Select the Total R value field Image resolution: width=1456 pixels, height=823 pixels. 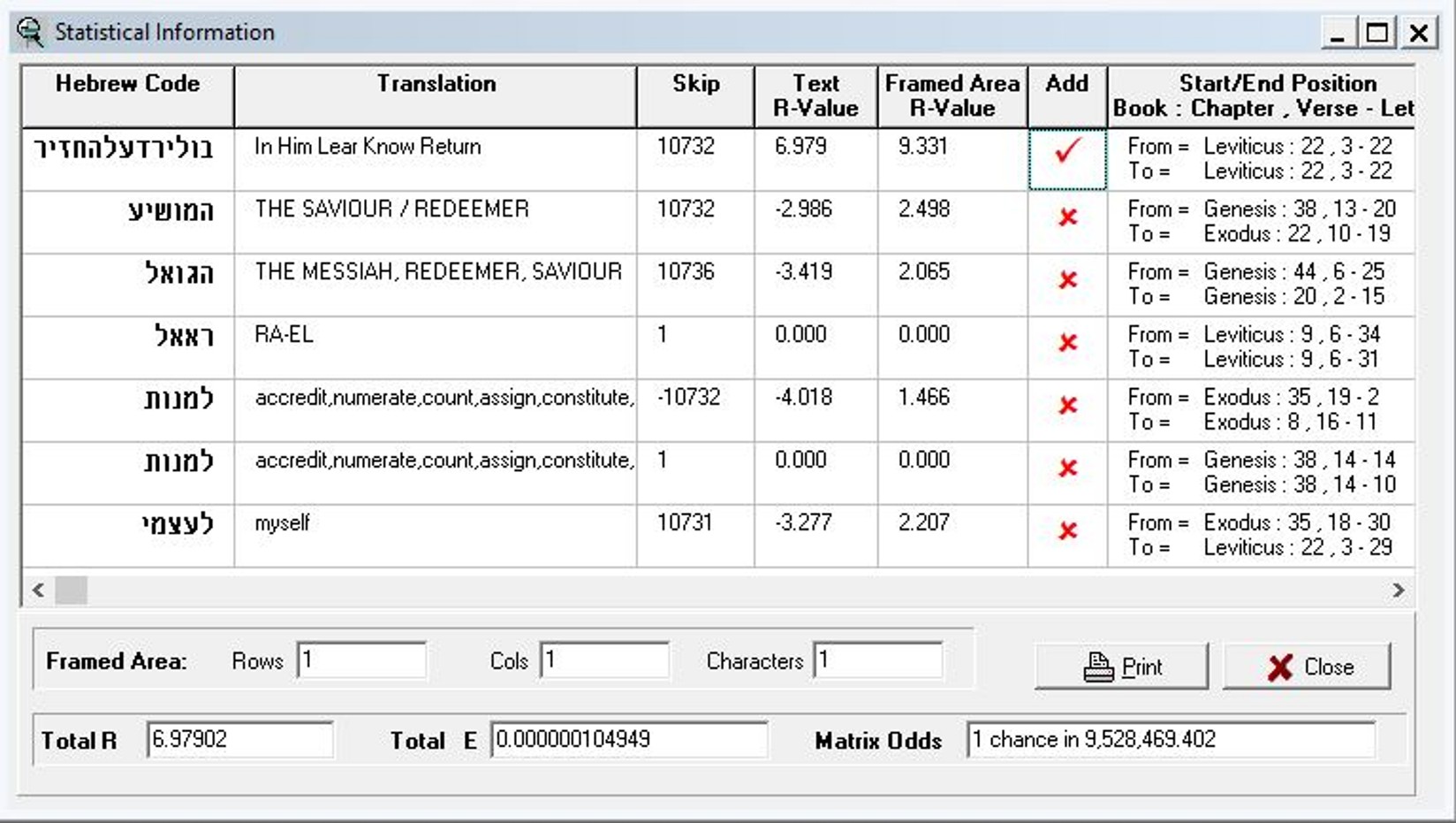pyautogui.click(x=240, y=740)
